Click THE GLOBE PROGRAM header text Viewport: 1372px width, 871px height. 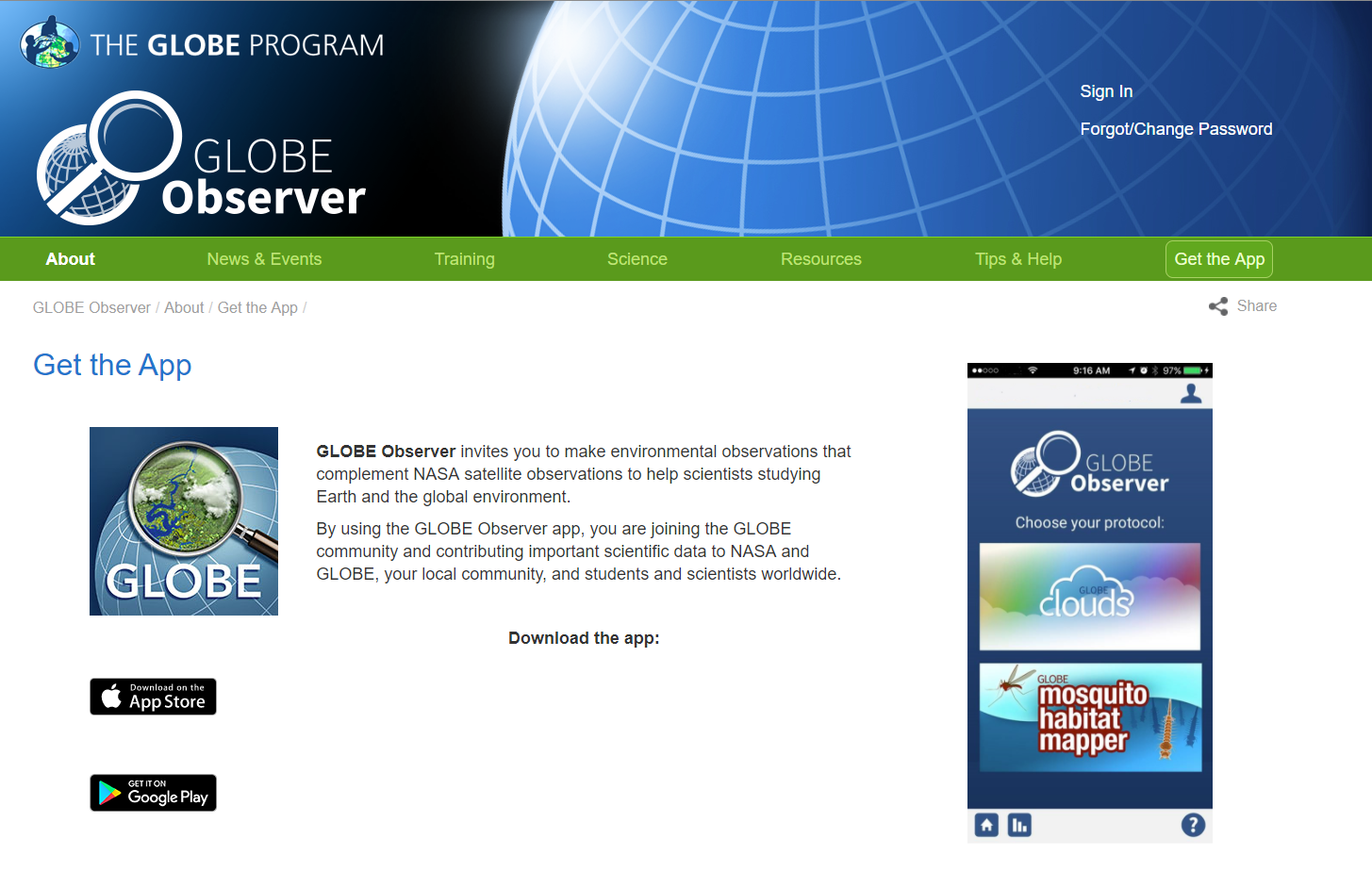238,45
